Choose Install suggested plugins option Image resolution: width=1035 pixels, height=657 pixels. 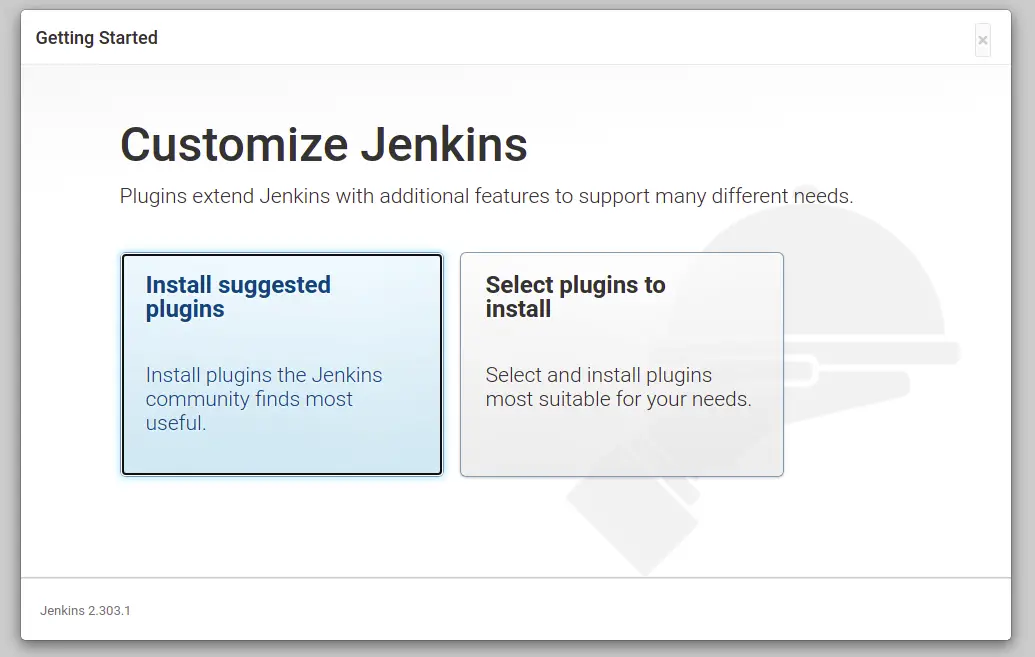[282, 364]
